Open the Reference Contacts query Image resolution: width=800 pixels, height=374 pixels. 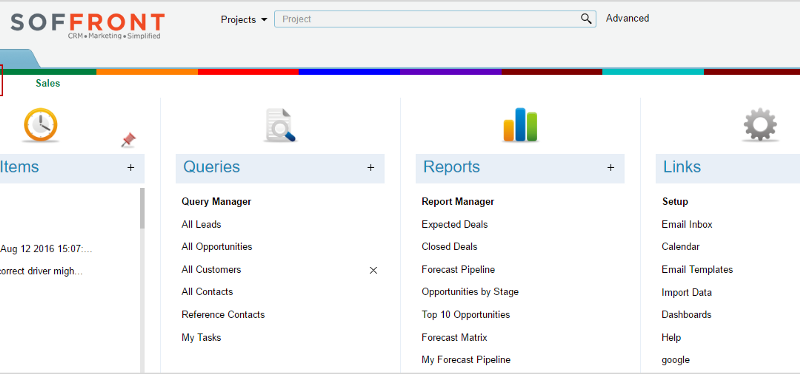pyautogui.click(x=223, y=314)
